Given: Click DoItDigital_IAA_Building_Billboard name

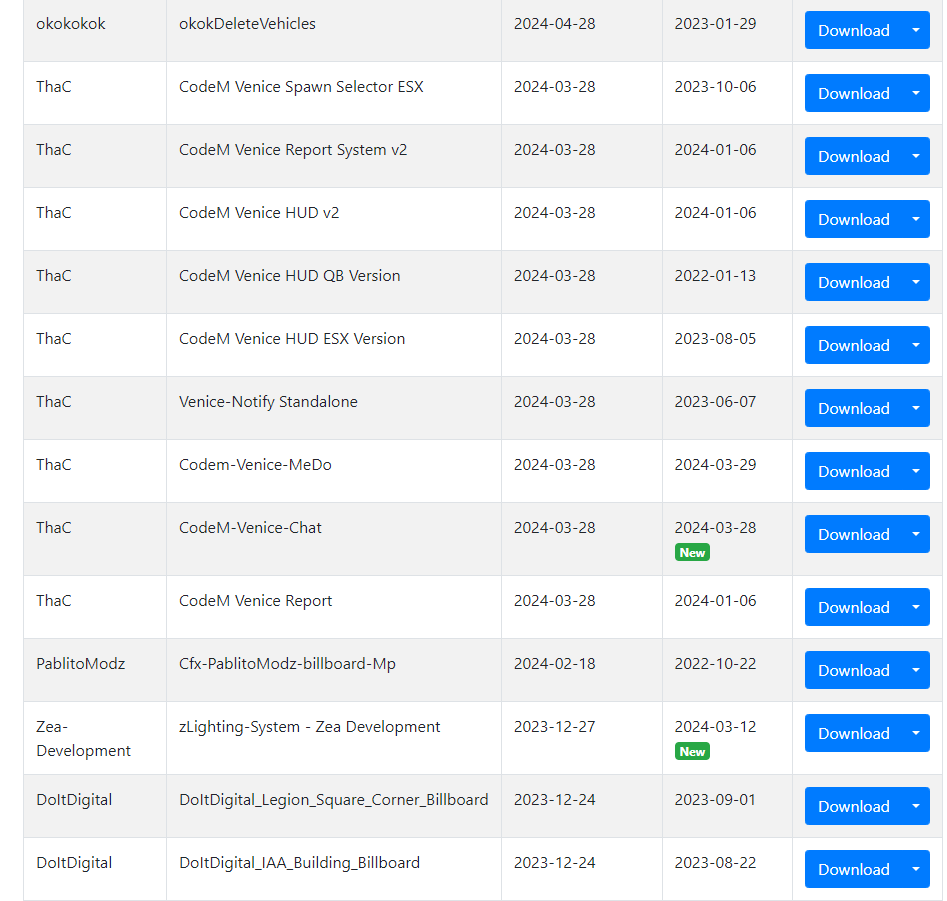Looking at the screenshot, I should point(299,862).
